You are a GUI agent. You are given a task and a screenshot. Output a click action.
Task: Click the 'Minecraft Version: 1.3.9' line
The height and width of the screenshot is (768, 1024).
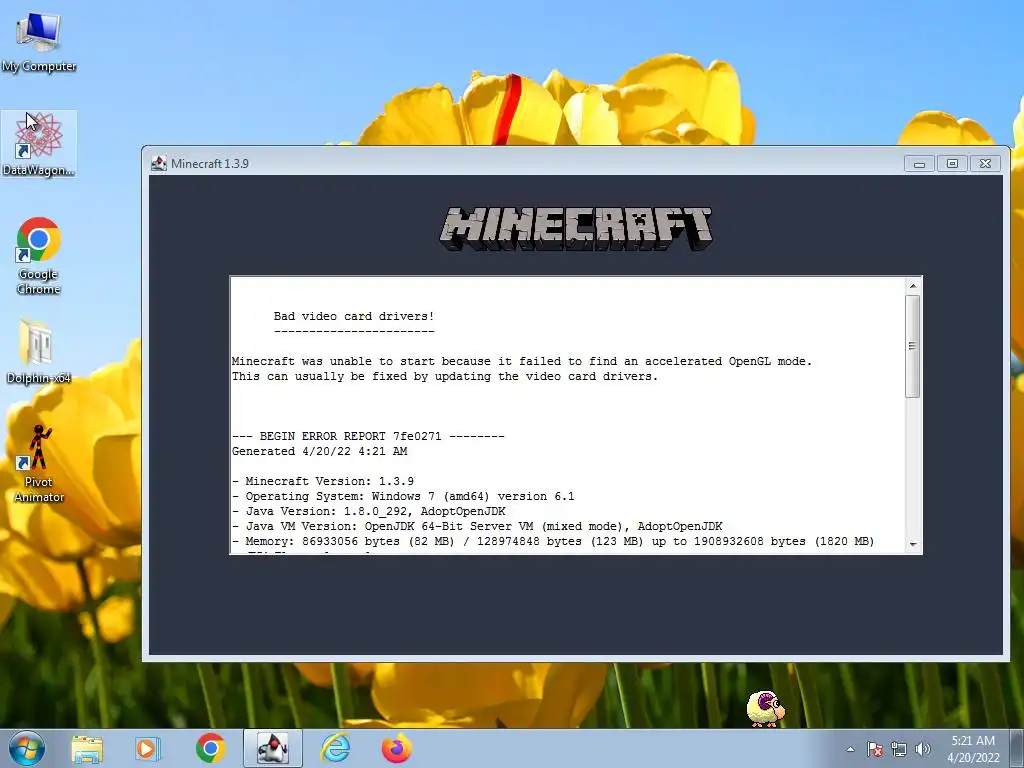point(323,481)
